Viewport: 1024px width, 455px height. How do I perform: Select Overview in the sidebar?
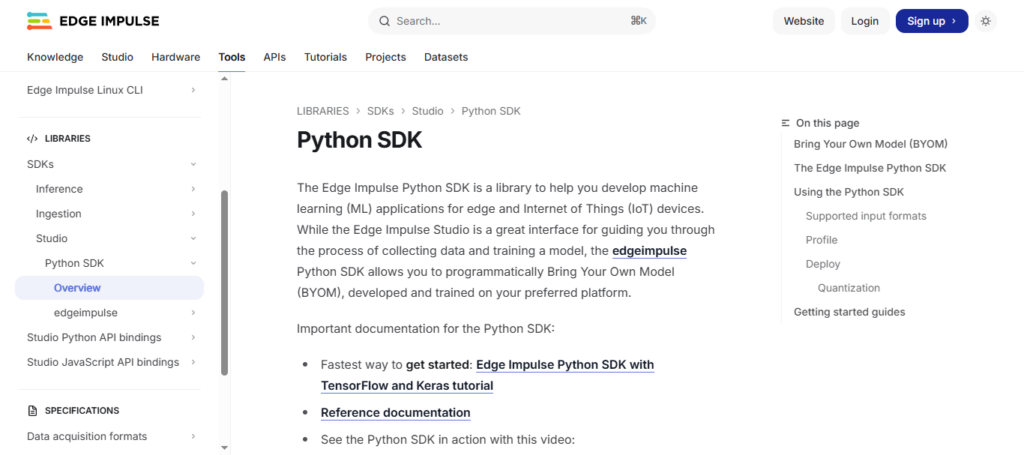click(109, 288)
